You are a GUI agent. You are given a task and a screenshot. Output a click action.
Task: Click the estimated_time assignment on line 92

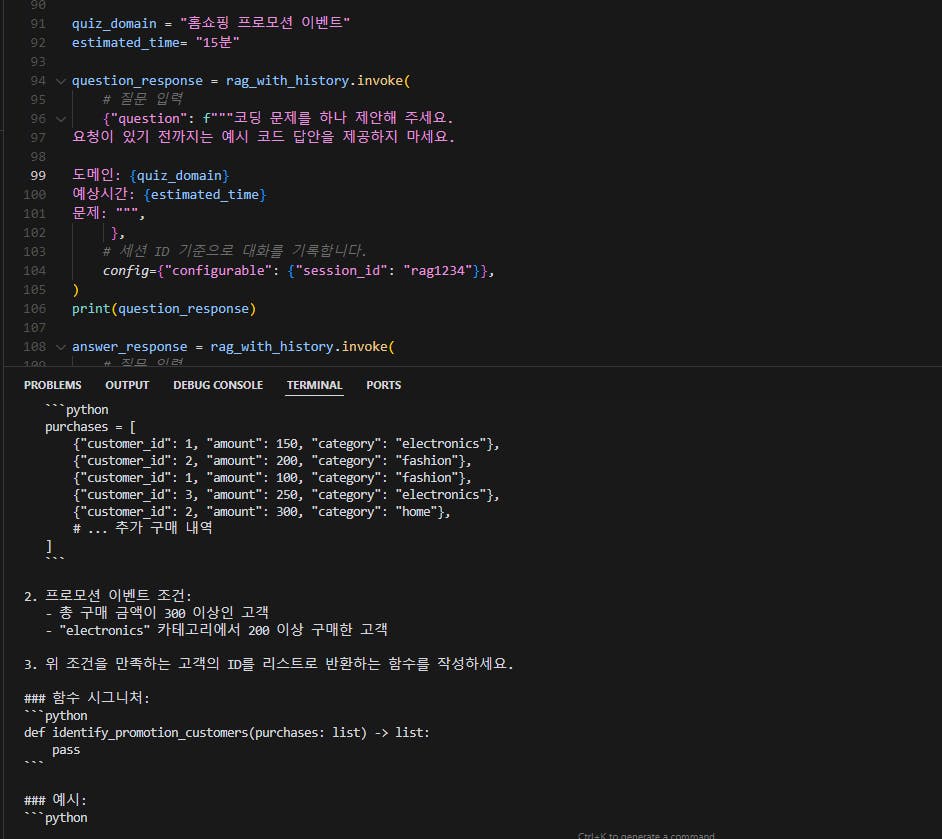(156, 43)
